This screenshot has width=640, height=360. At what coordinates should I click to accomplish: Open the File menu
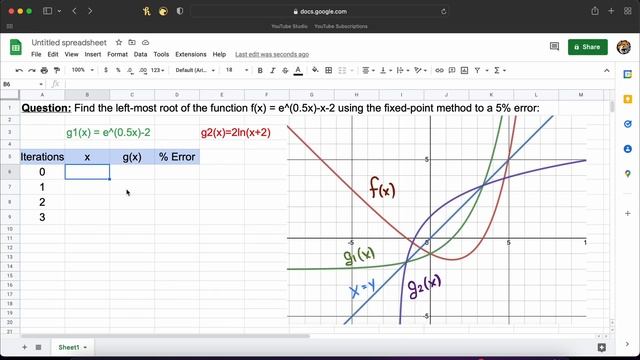click(x=36, y=54)
